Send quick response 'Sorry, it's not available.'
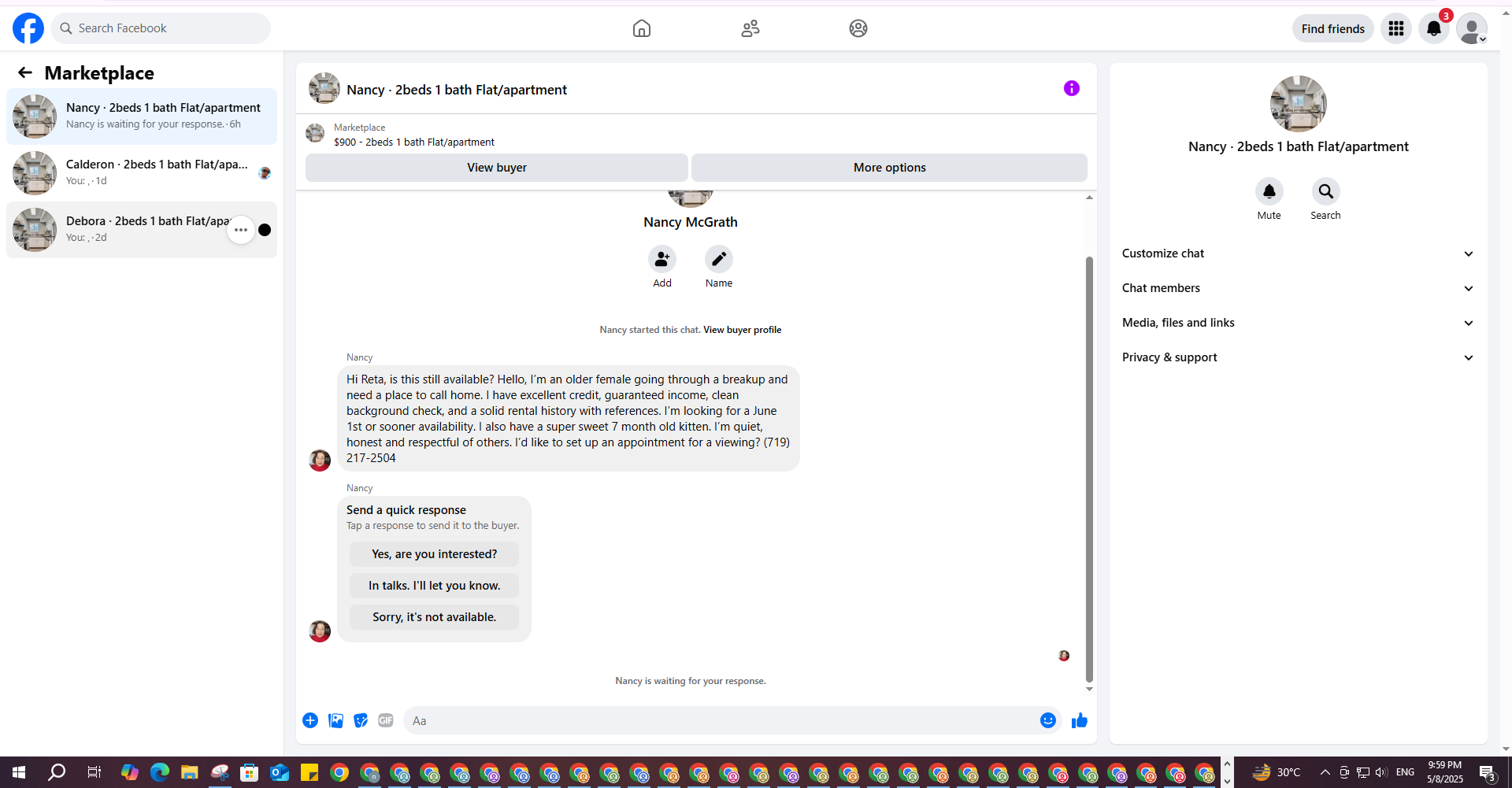This screenshot has width=1512, height=788. pyautogui.click(x=435, y=617)
